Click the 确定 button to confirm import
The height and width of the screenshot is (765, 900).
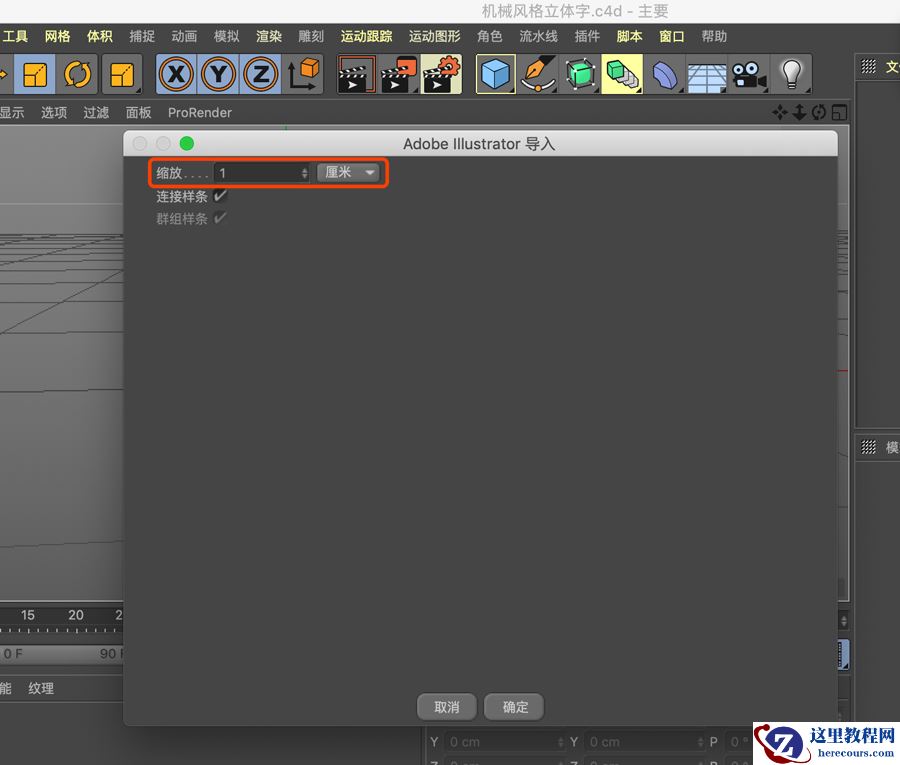pos(514,707)
